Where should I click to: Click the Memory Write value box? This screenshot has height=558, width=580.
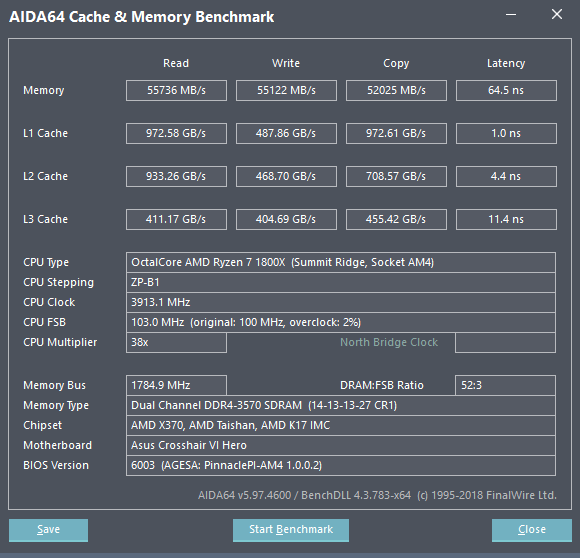click(286, 90)
